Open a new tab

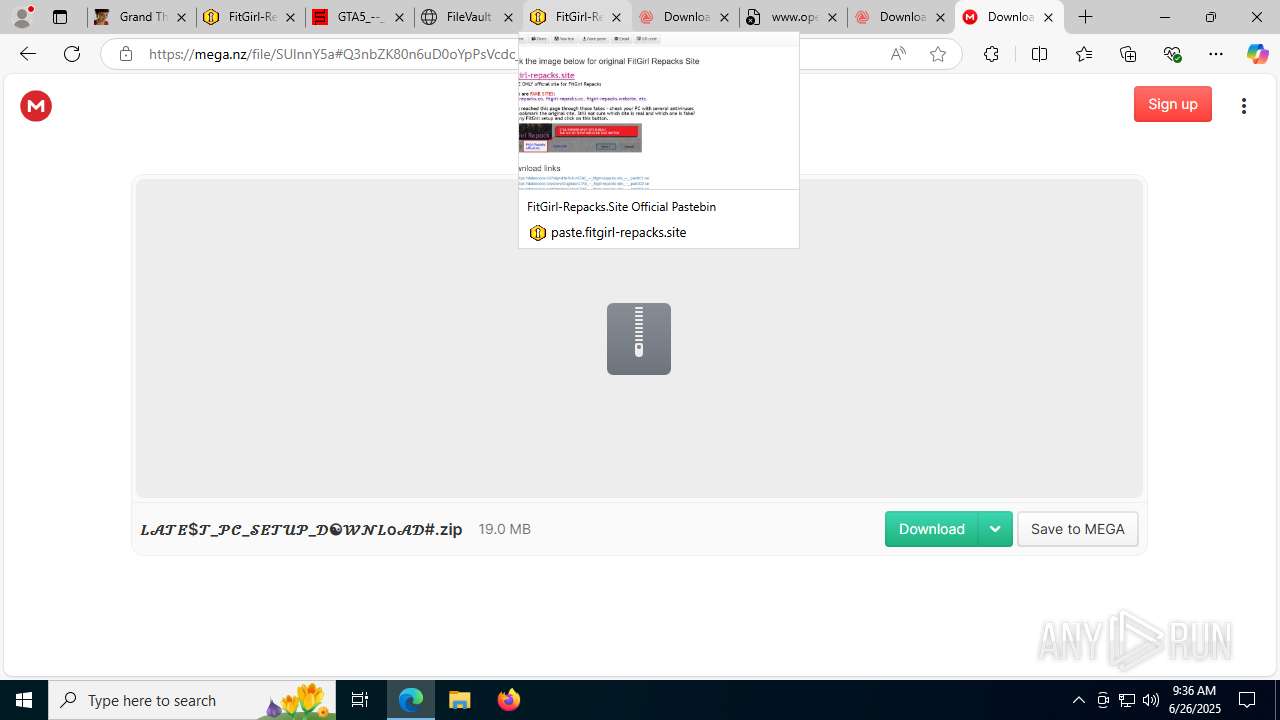coord(1085,17)
